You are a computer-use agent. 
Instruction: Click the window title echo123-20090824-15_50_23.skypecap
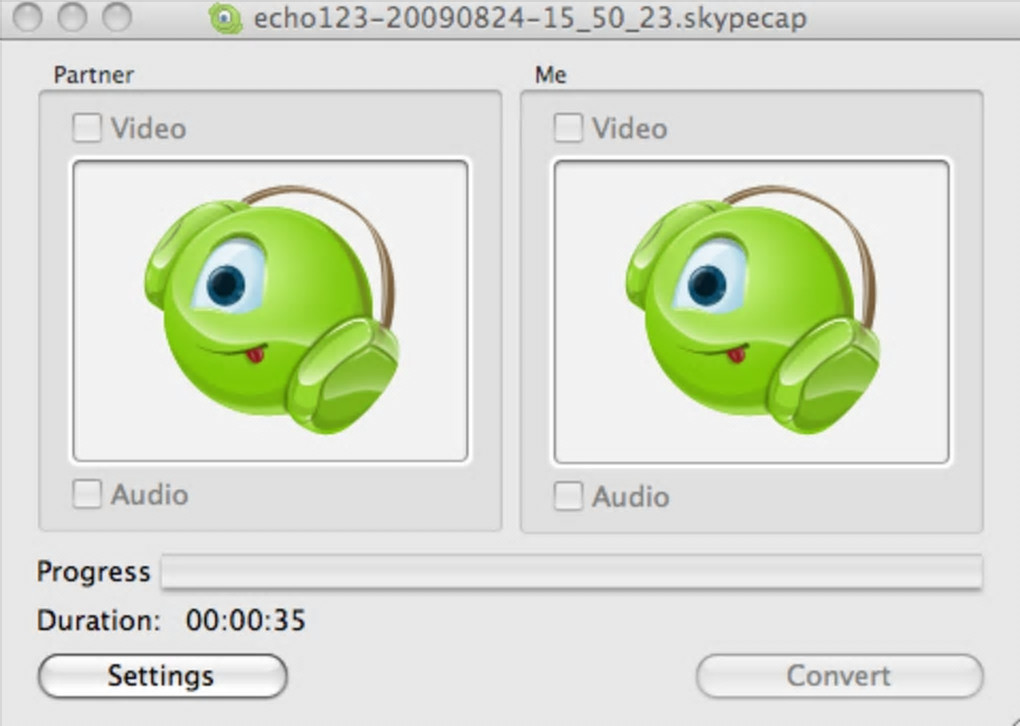[x=530, y=18]
